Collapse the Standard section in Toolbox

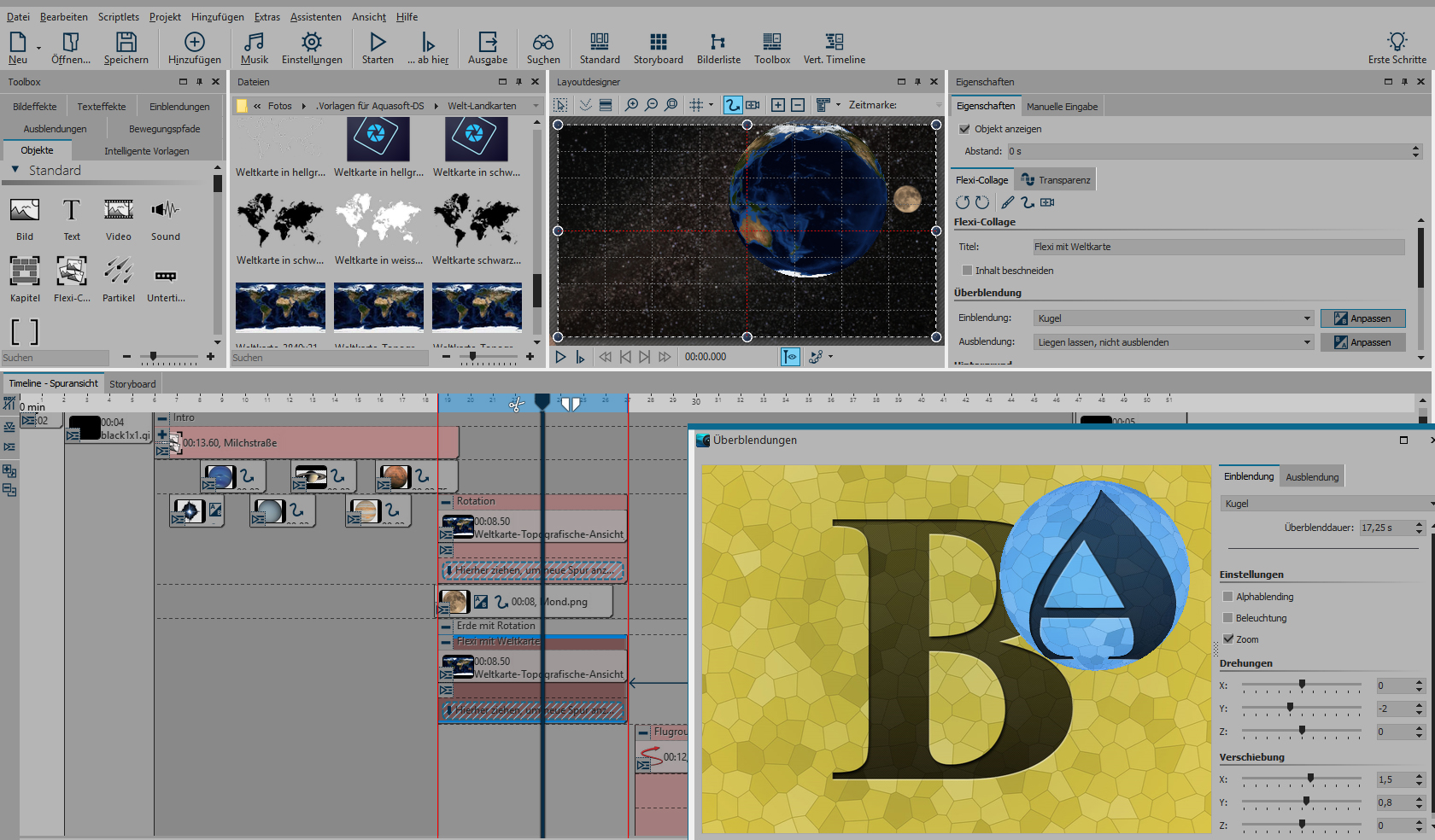[15, 171]
